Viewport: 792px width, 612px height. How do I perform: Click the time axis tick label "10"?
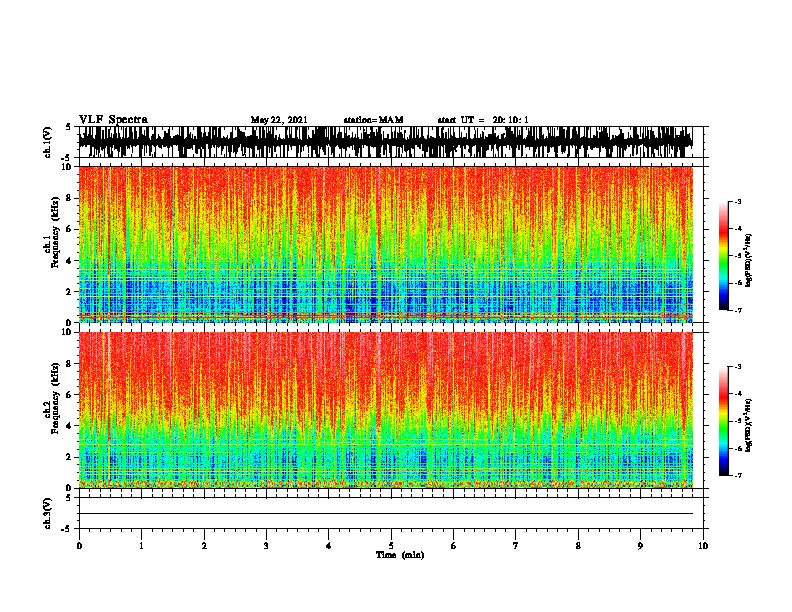tap(703, 546)
